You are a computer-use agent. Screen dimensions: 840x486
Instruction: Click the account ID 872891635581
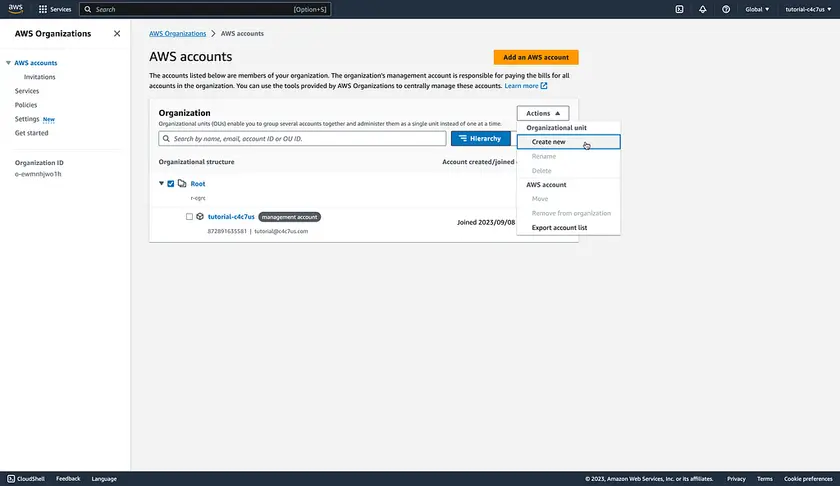[x=227, y=231]
